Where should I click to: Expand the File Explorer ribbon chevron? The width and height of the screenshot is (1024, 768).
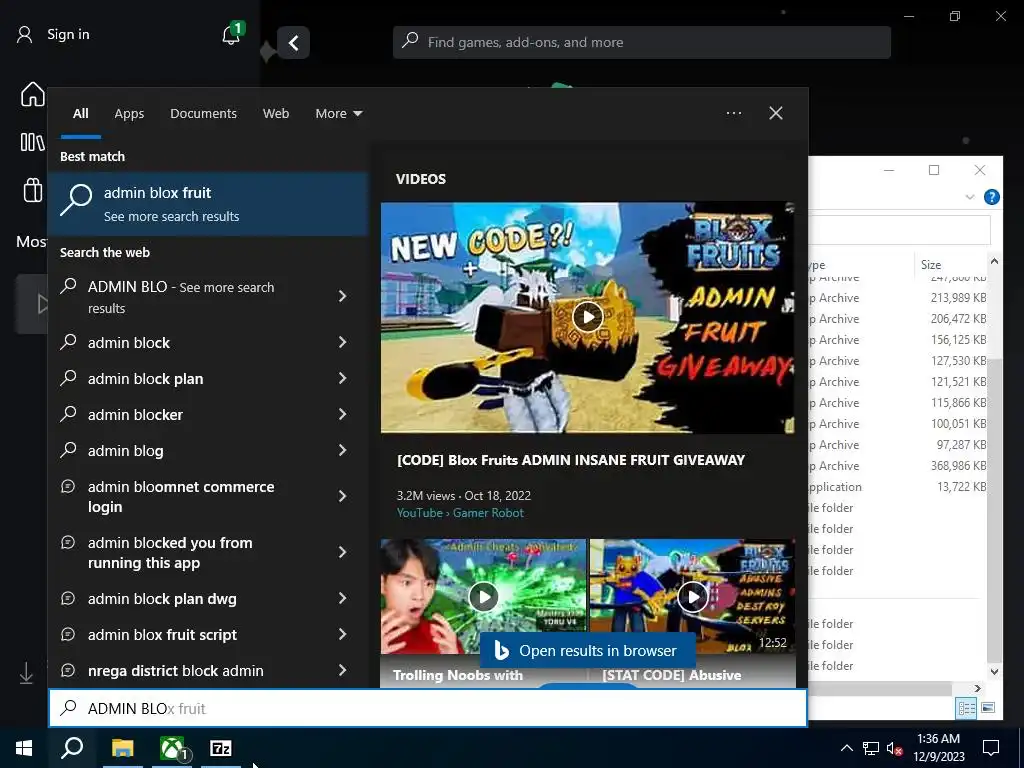[970, 197]
